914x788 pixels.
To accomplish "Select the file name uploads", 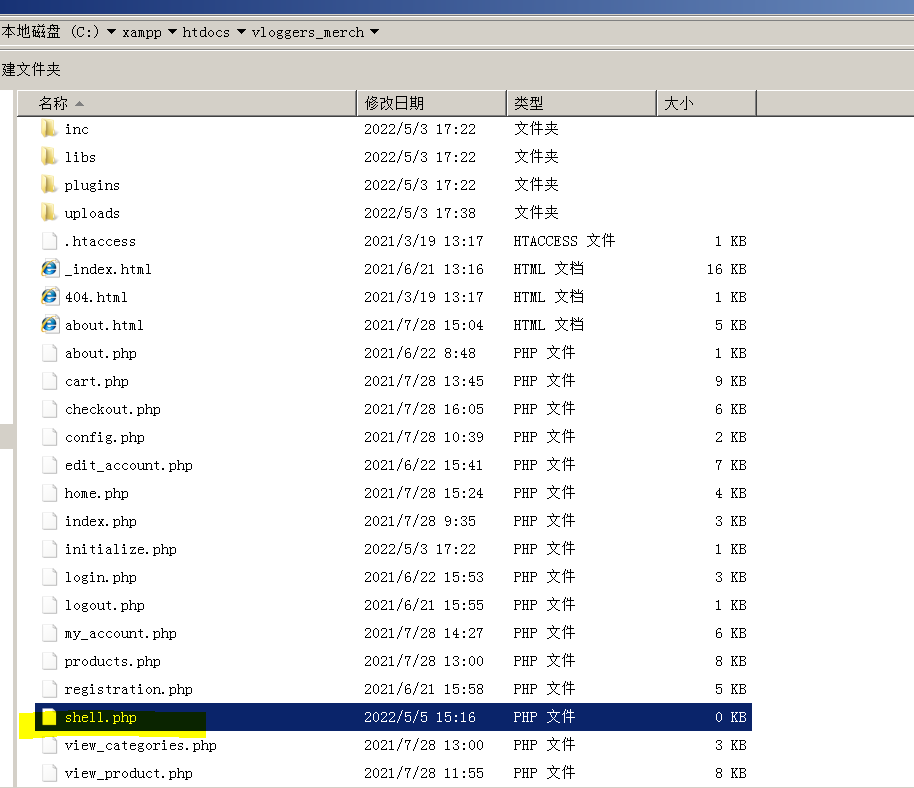I will 92,213.
